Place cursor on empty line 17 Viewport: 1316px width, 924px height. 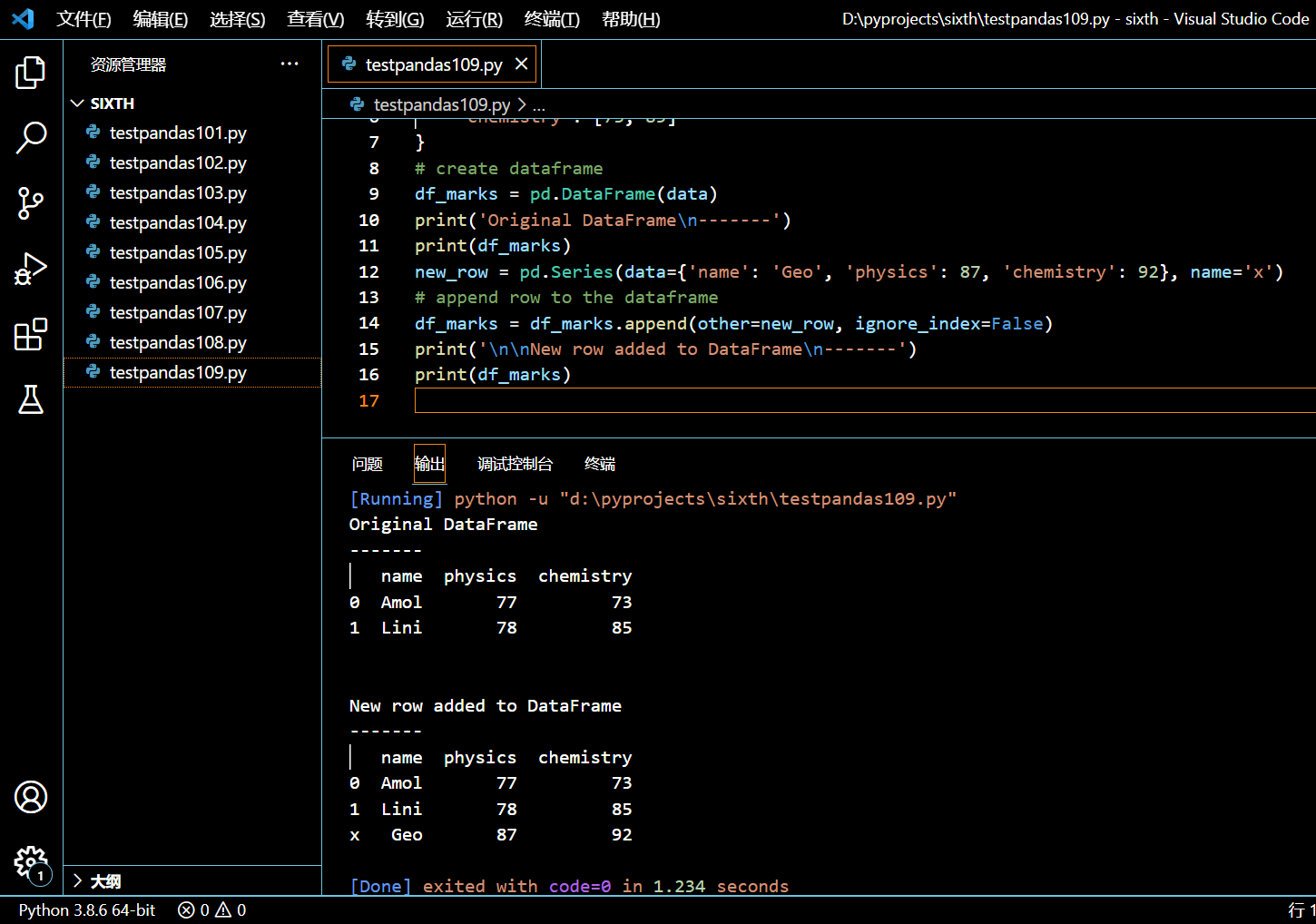tap(865, 400)
